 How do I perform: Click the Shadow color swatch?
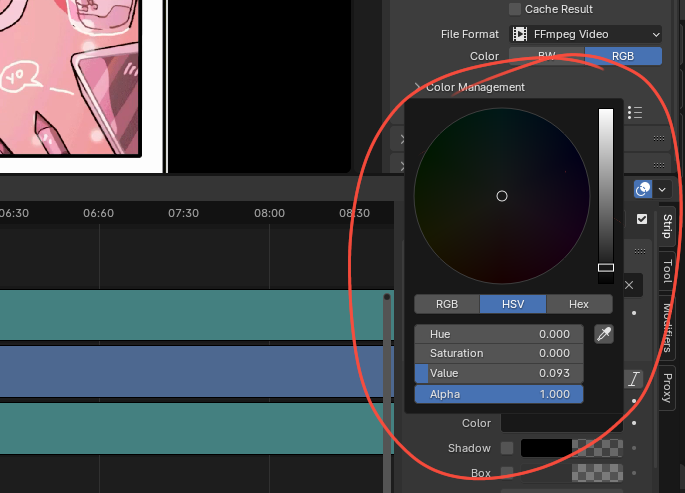click(571, 448)
